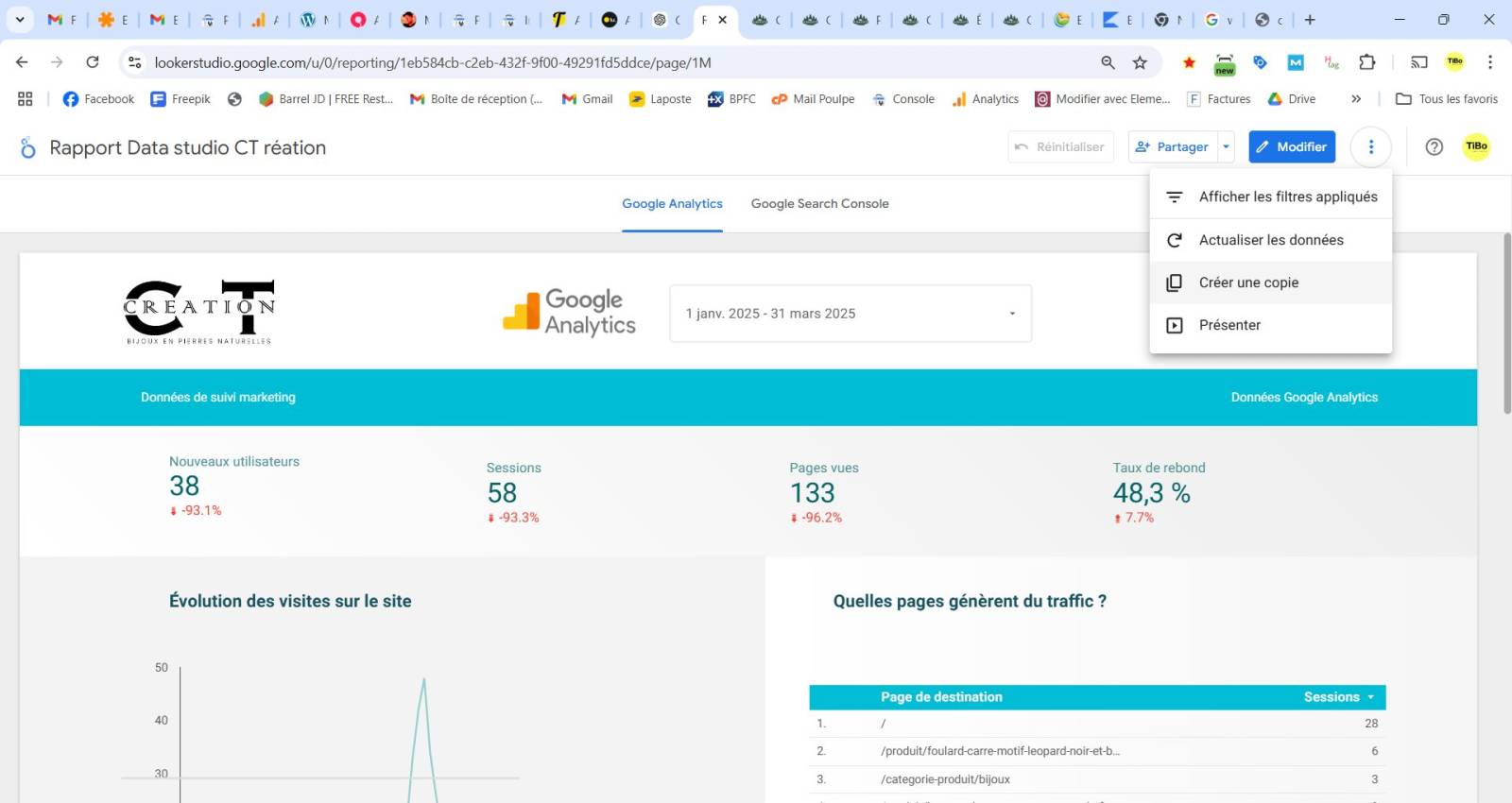Go back with the browser back arrow
1512x803 pixels.
pos(22,62)
